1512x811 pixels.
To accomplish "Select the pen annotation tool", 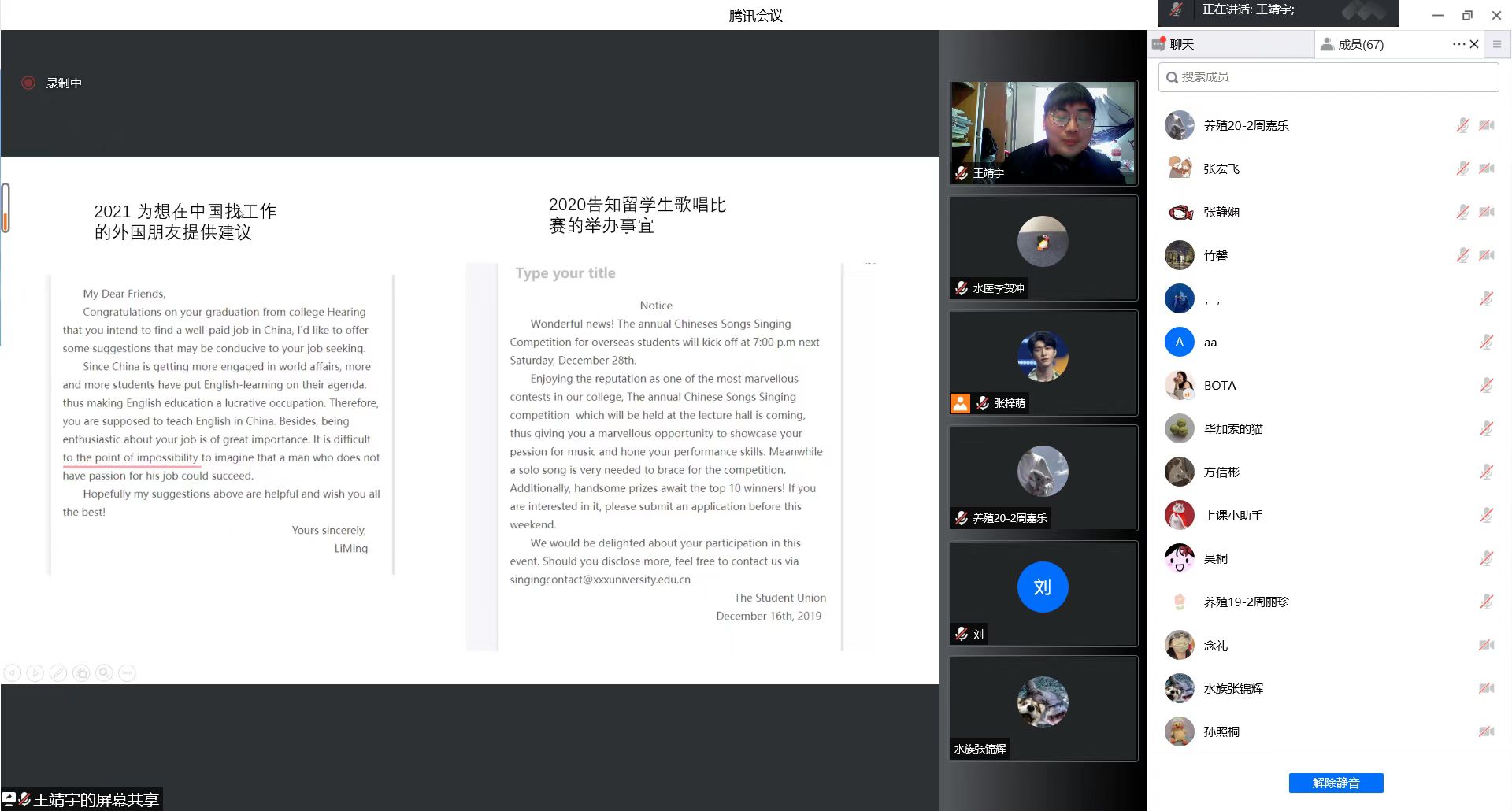I will (57, 673).
